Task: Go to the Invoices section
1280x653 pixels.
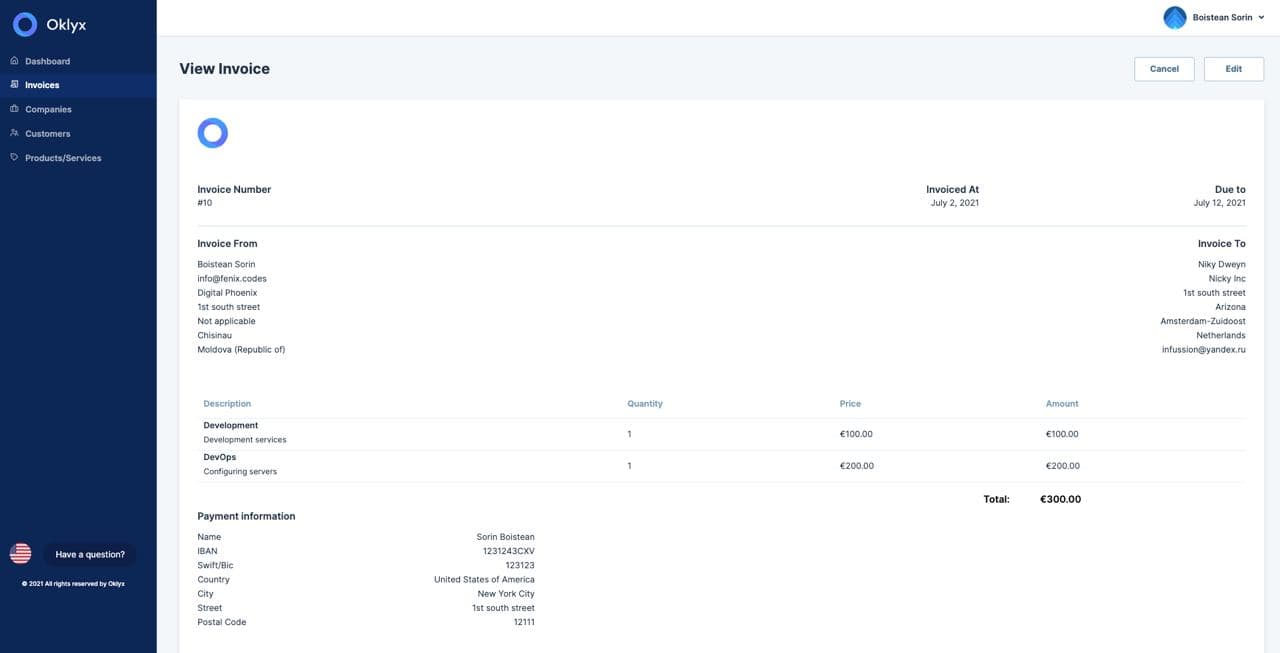Action: click(42, 85)
